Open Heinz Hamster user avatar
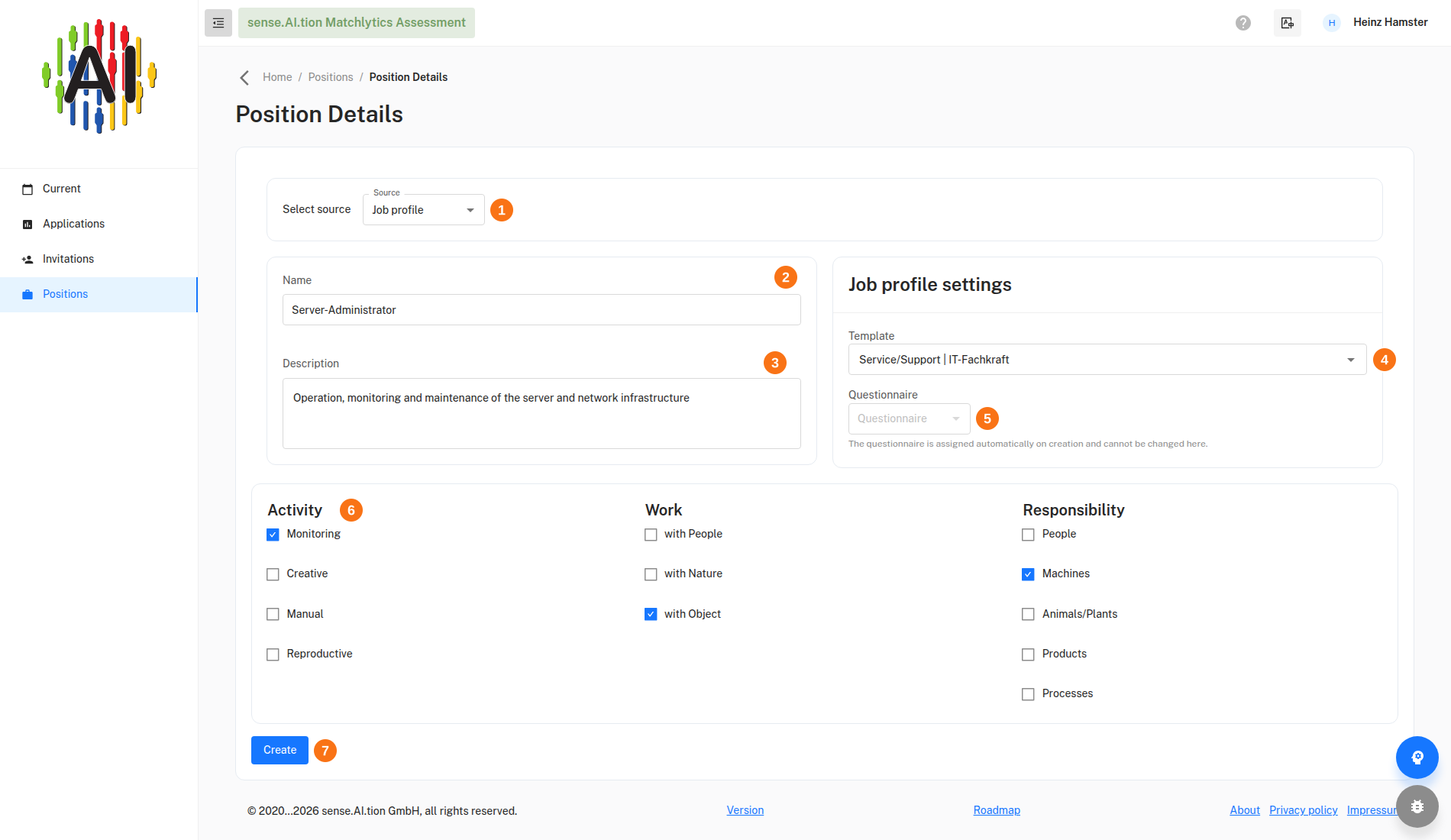 coord(1332,23)
